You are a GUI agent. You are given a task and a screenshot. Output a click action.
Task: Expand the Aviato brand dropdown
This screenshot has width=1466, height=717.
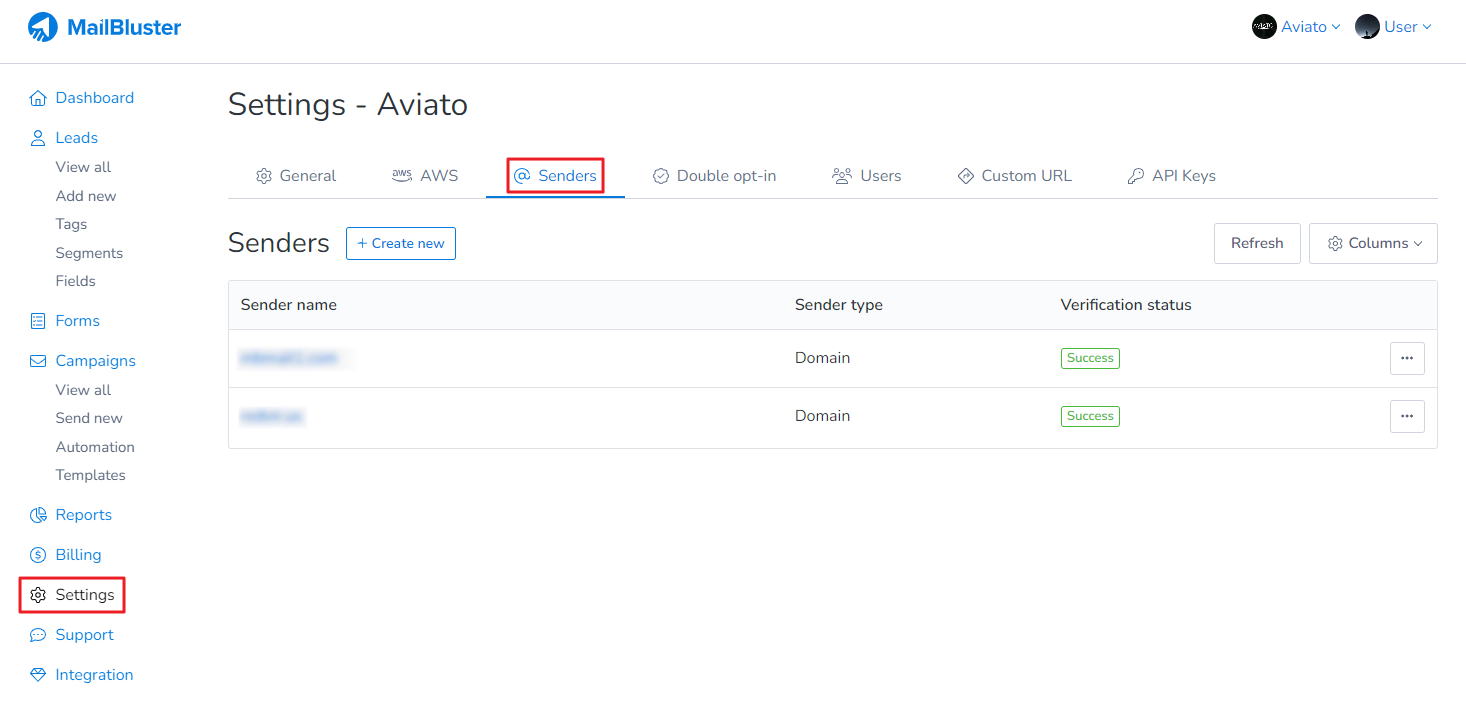click(x=1296, y=27)
